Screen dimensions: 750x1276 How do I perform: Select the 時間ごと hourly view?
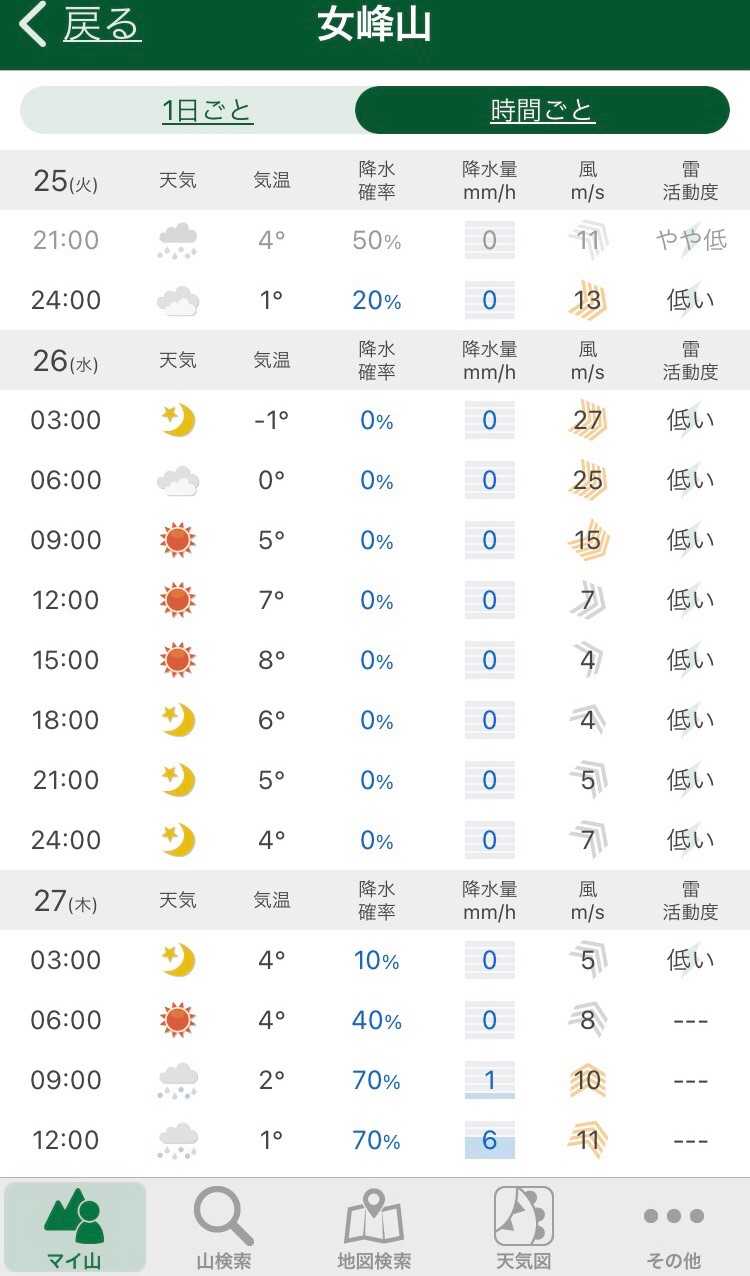pos(543,110)
